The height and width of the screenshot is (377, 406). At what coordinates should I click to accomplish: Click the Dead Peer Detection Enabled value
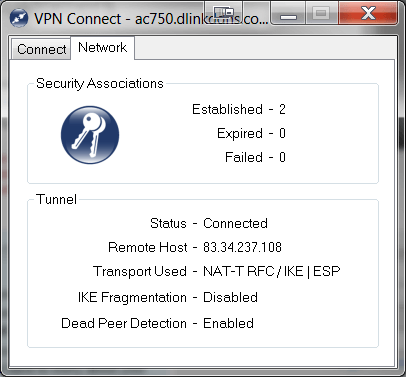(x=228, y=323)
